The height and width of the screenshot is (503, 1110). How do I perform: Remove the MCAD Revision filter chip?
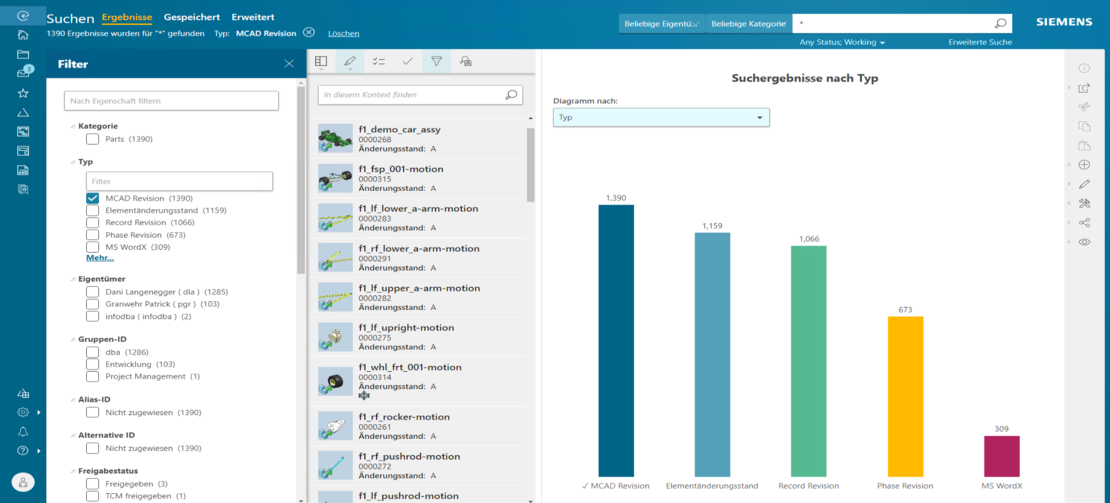point(309,33)
